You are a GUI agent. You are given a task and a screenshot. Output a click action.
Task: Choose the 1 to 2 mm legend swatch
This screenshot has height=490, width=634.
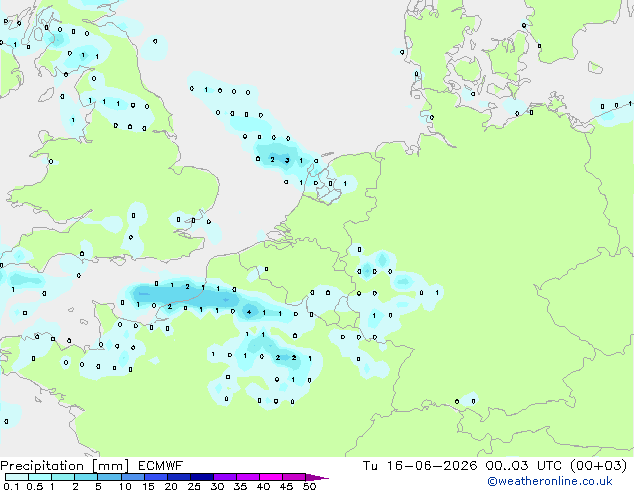[63, 477]
